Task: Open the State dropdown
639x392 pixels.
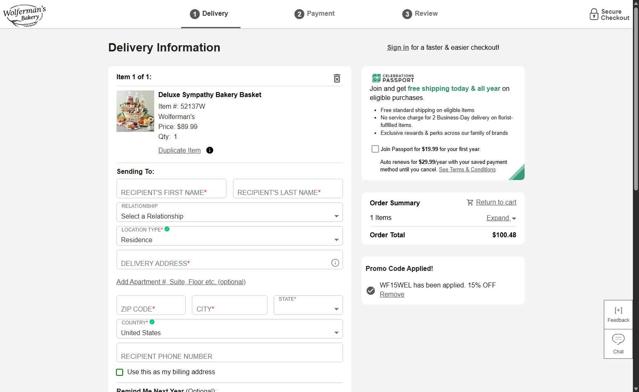Action: [308, 305]
